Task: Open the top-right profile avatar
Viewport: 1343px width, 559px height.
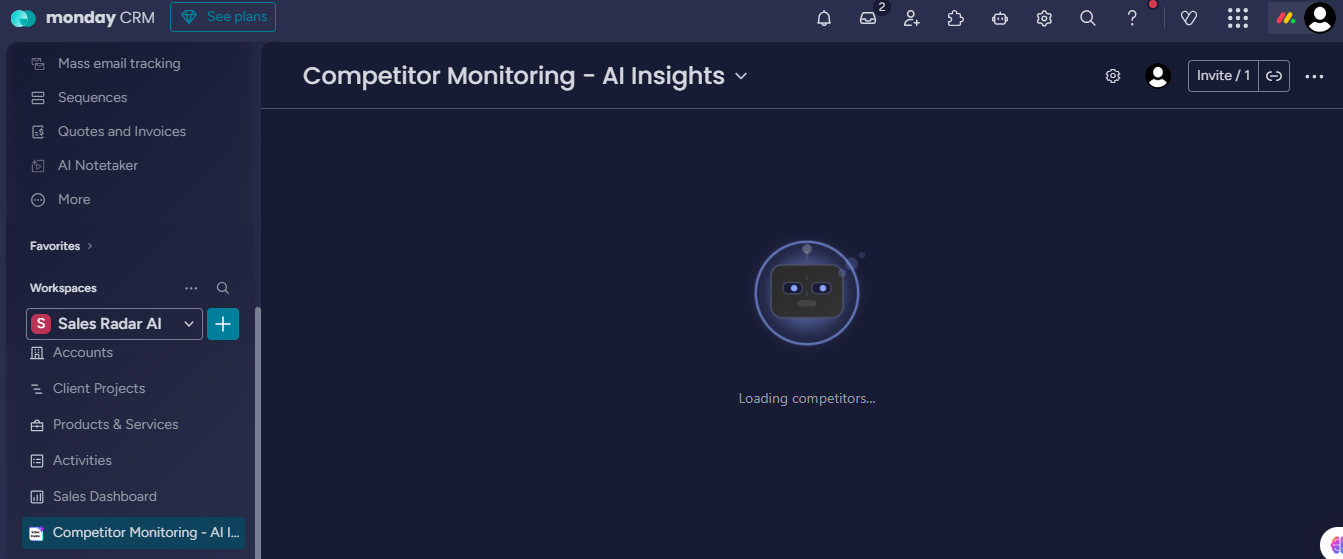Action: click(x=1320, y=18)
